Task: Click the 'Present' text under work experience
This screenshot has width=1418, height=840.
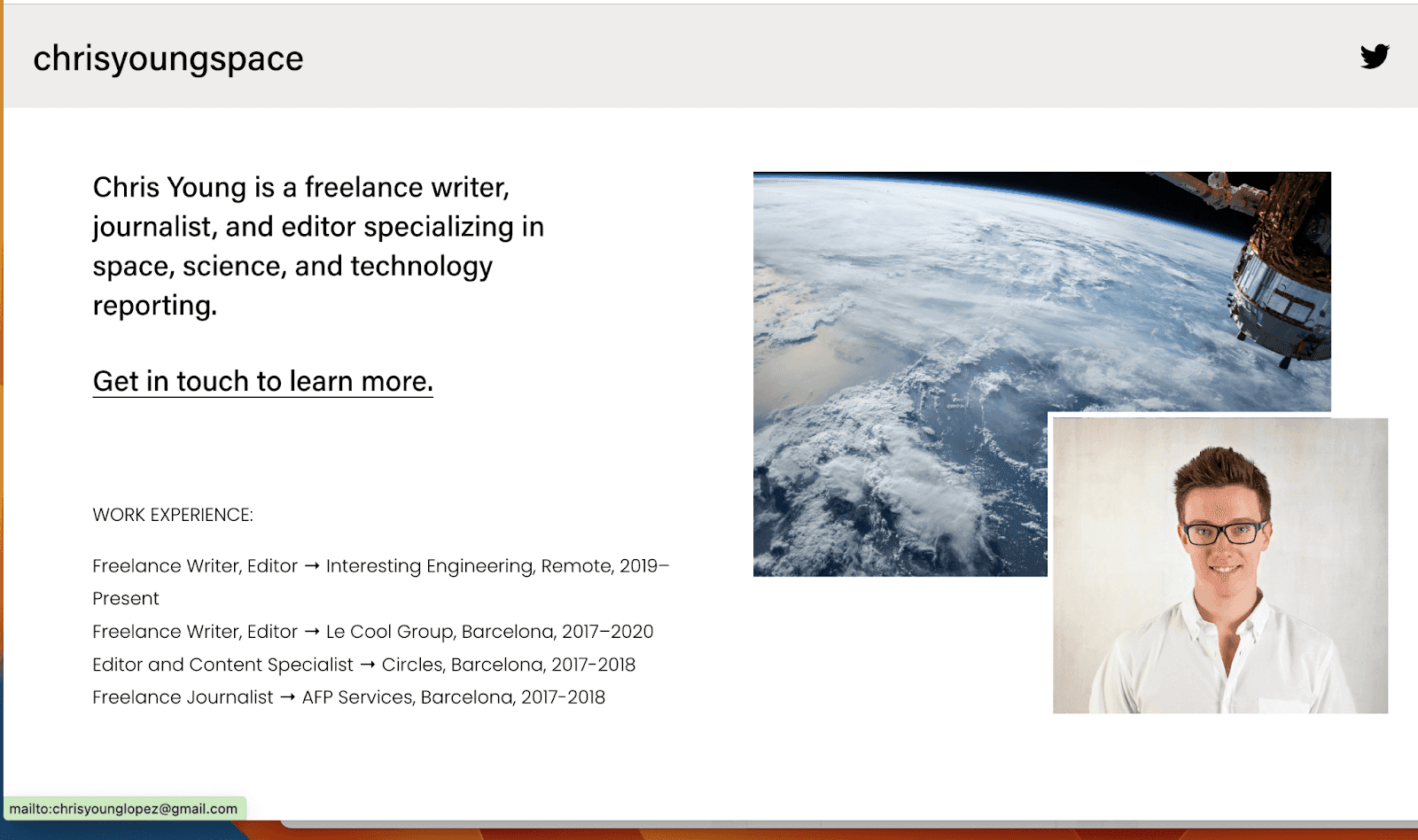Action: pyautogui.click(x=125, y=598)
